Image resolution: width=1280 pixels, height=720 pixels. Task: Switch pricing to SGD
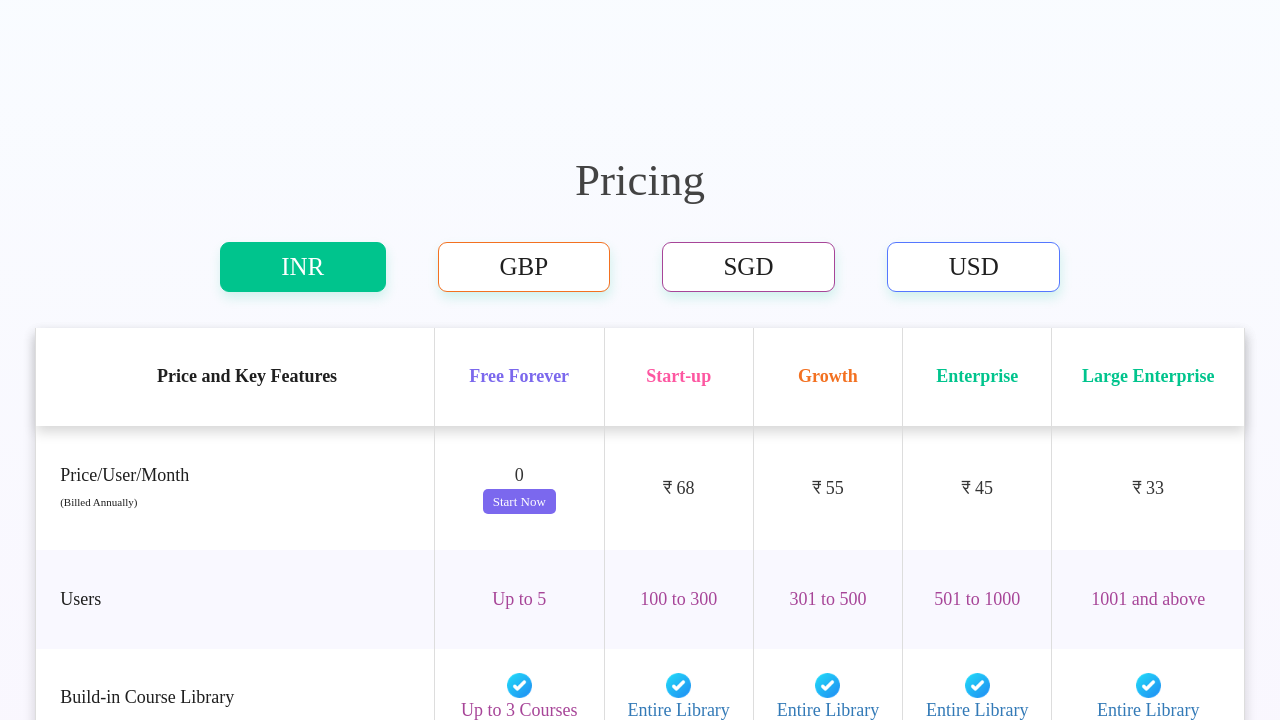click(748, 267)
